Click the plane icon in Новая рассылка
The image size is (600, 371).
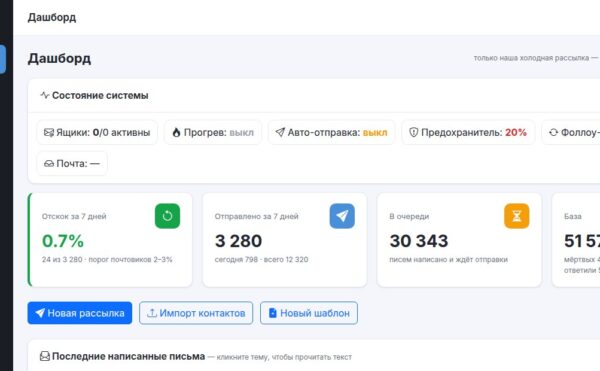pyautogui.click(x=40, y=313)
